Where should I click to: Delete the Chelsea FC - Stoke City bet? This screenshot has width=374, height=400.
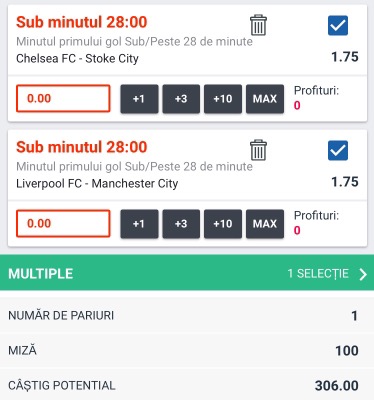258,25
